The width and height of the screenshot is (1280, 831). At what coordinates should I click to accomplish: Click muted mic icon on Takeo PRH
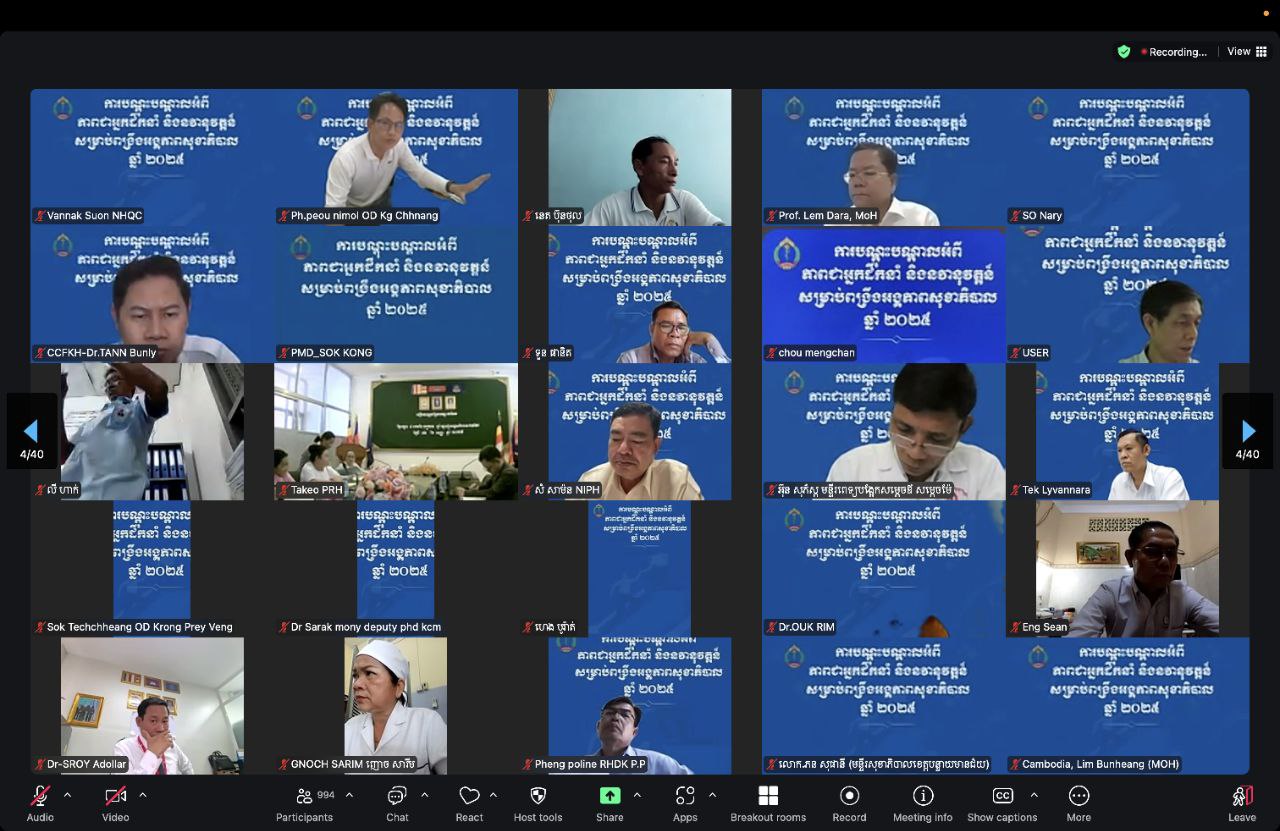[284, 490]
